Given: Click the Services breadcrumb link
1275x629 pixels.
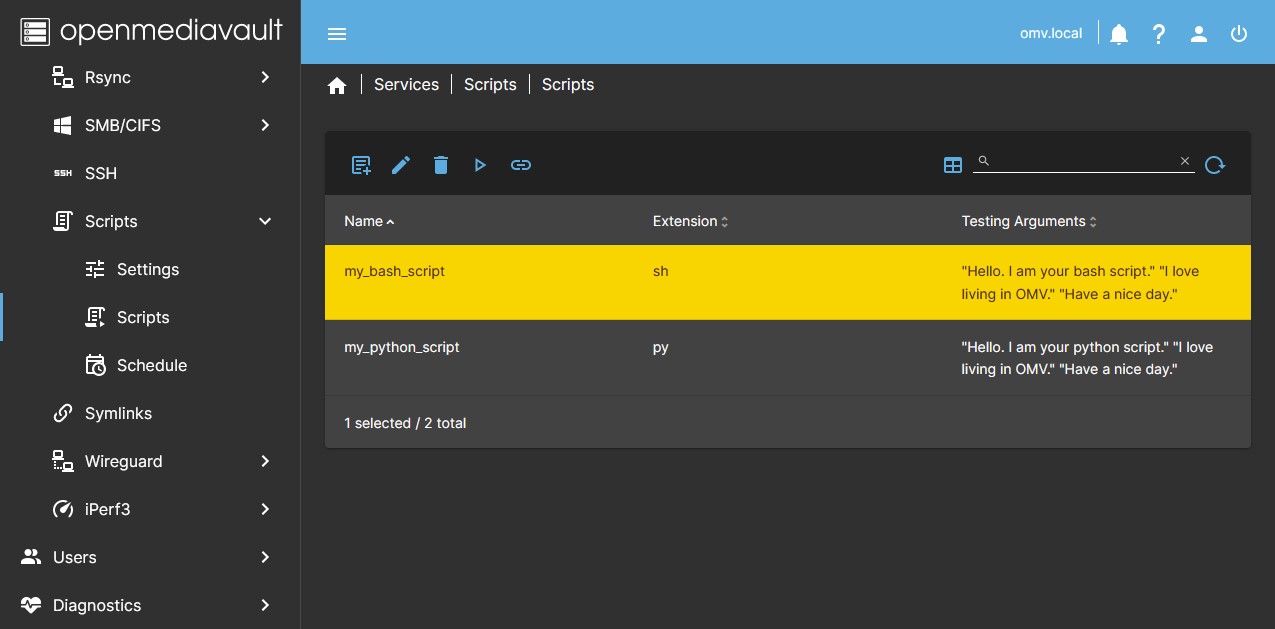Looking at the screenshot, I should tap(406, 85).
